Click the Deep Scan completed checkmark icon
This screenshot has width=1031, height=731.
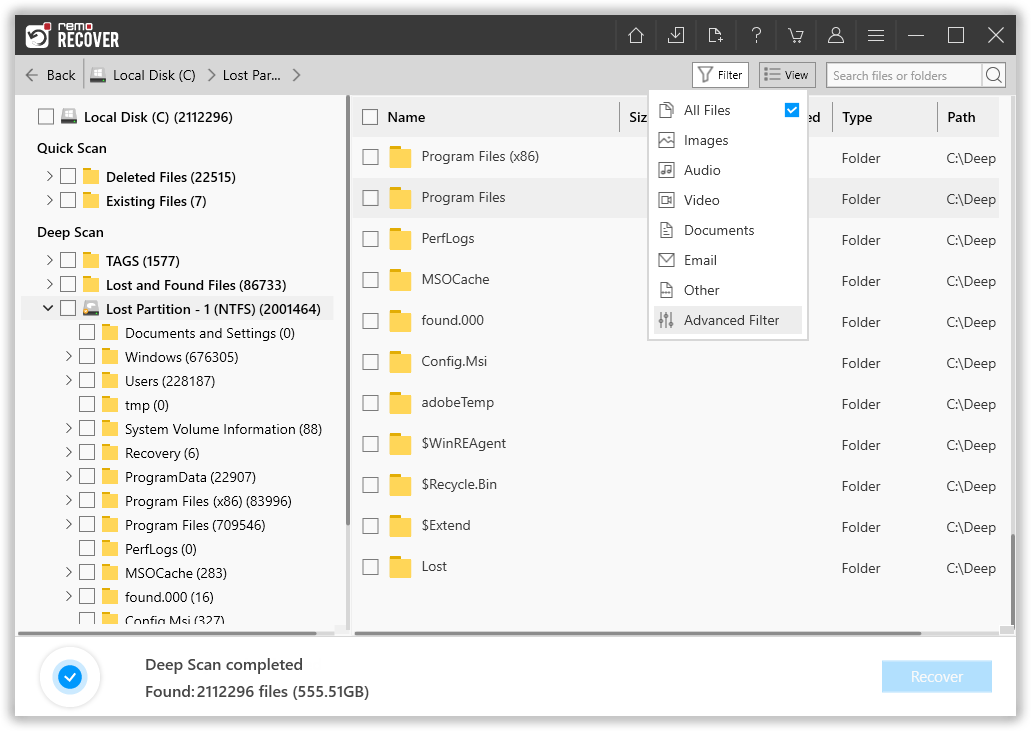pos(70,676)
